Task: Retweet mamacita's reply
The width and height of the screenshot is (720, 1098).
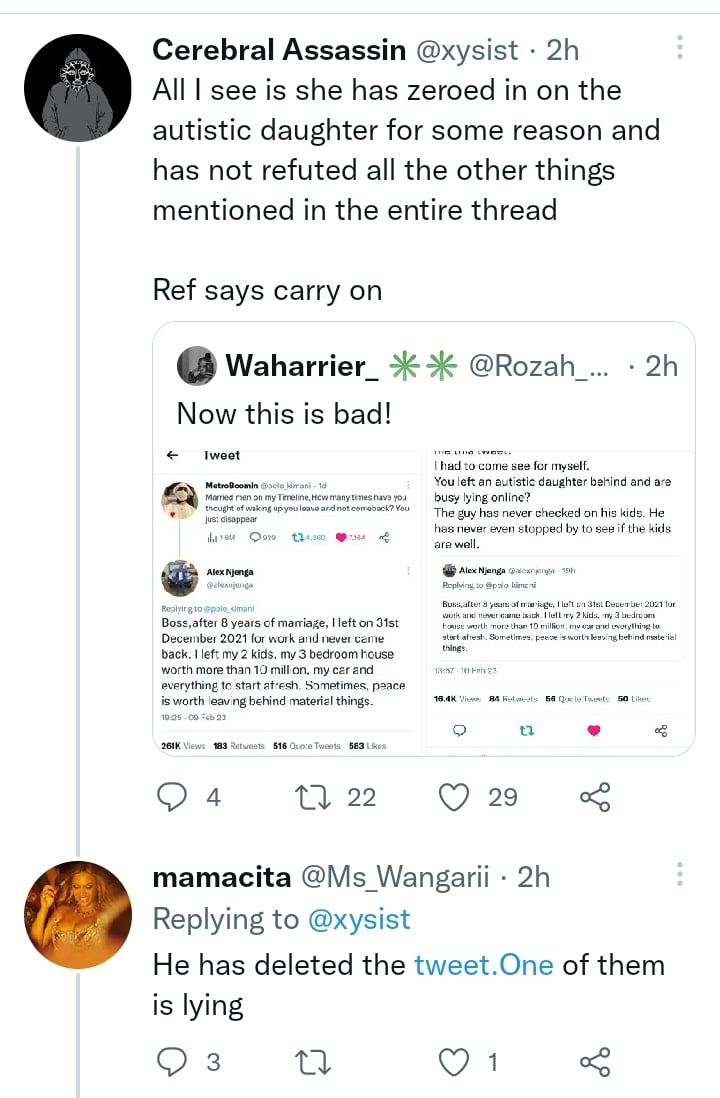Action: click(314, 1062)
